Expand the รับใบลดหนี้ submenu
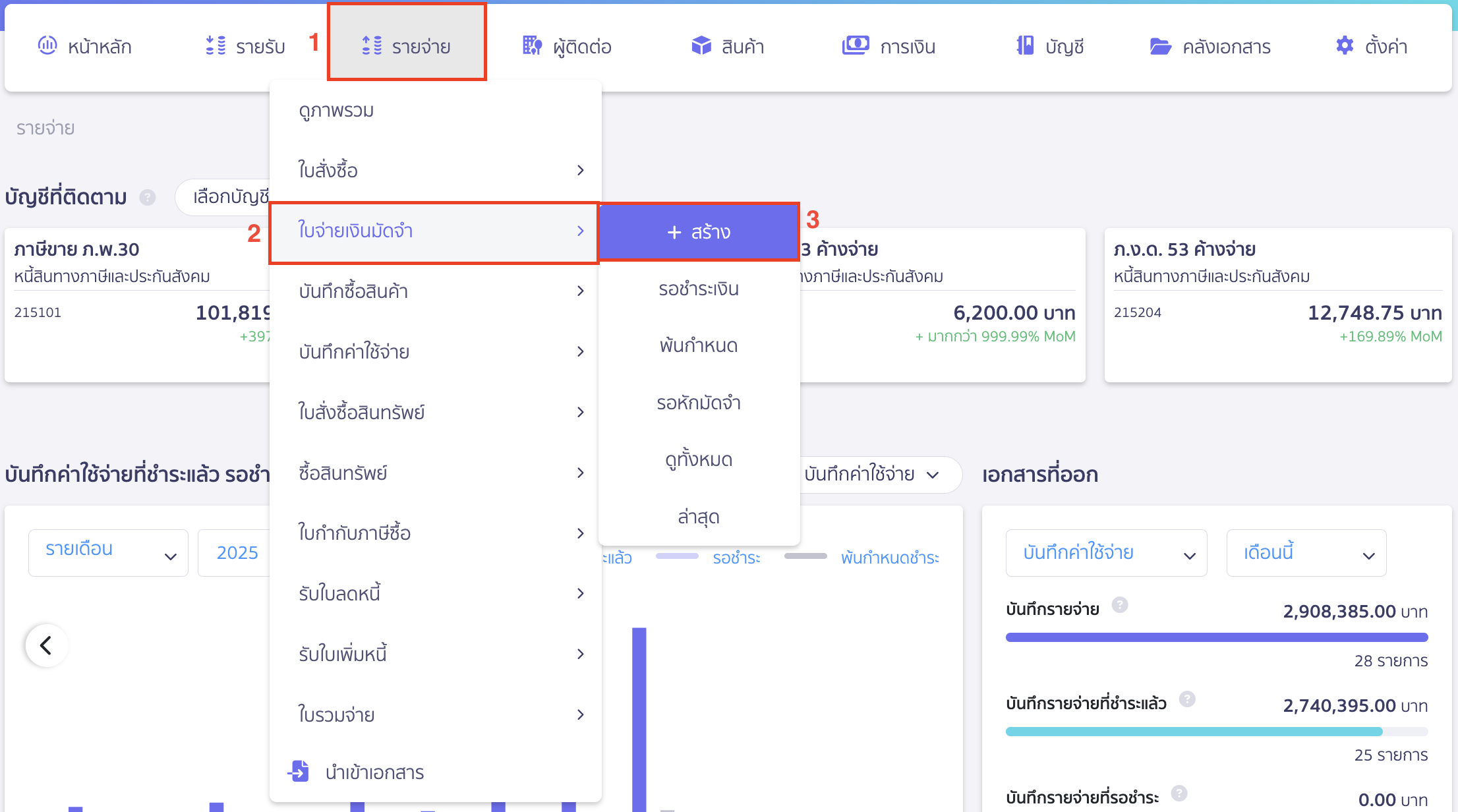Viewport: 1458px width, 812px height. [436, 593]
